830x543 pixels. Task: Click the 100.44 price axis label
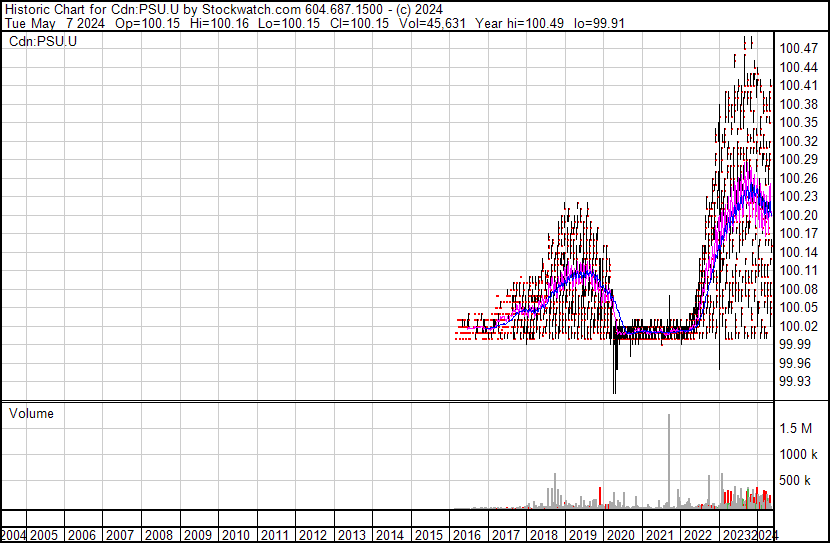coord(798,67)
